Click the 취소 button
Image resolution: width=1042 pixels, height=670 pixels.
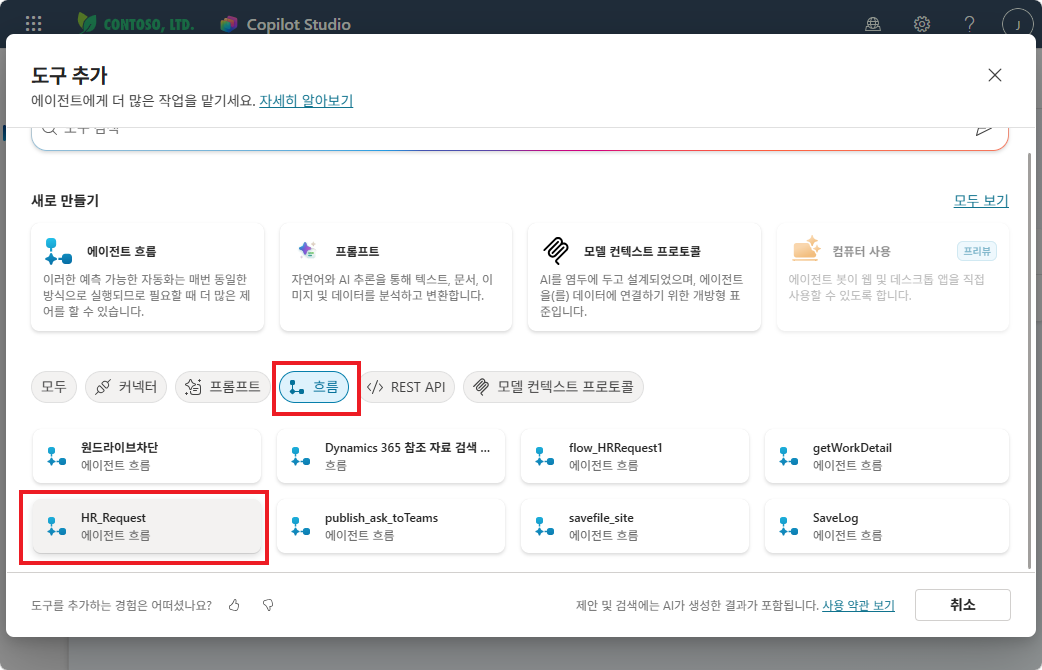coord(962,605)
